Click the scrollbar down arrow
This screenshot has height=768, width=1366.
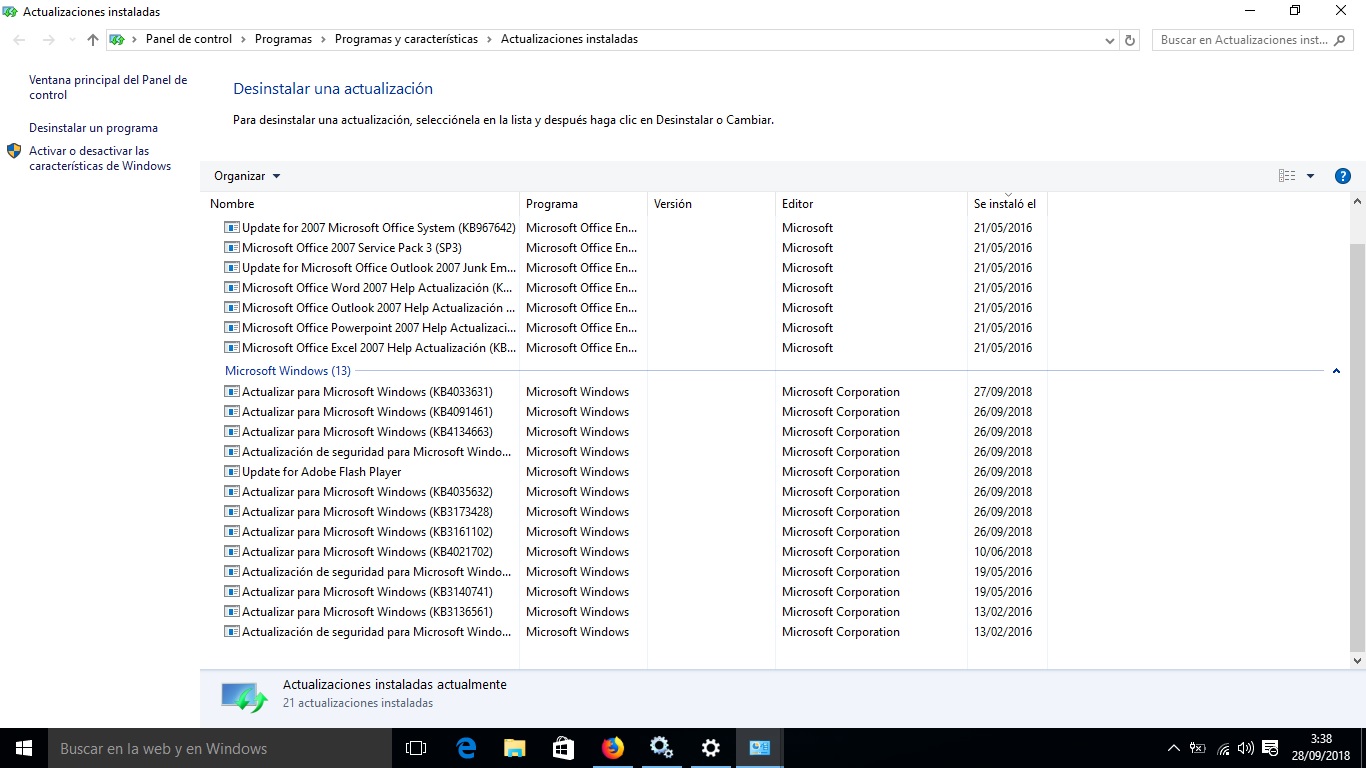[x=1357, y=661]
